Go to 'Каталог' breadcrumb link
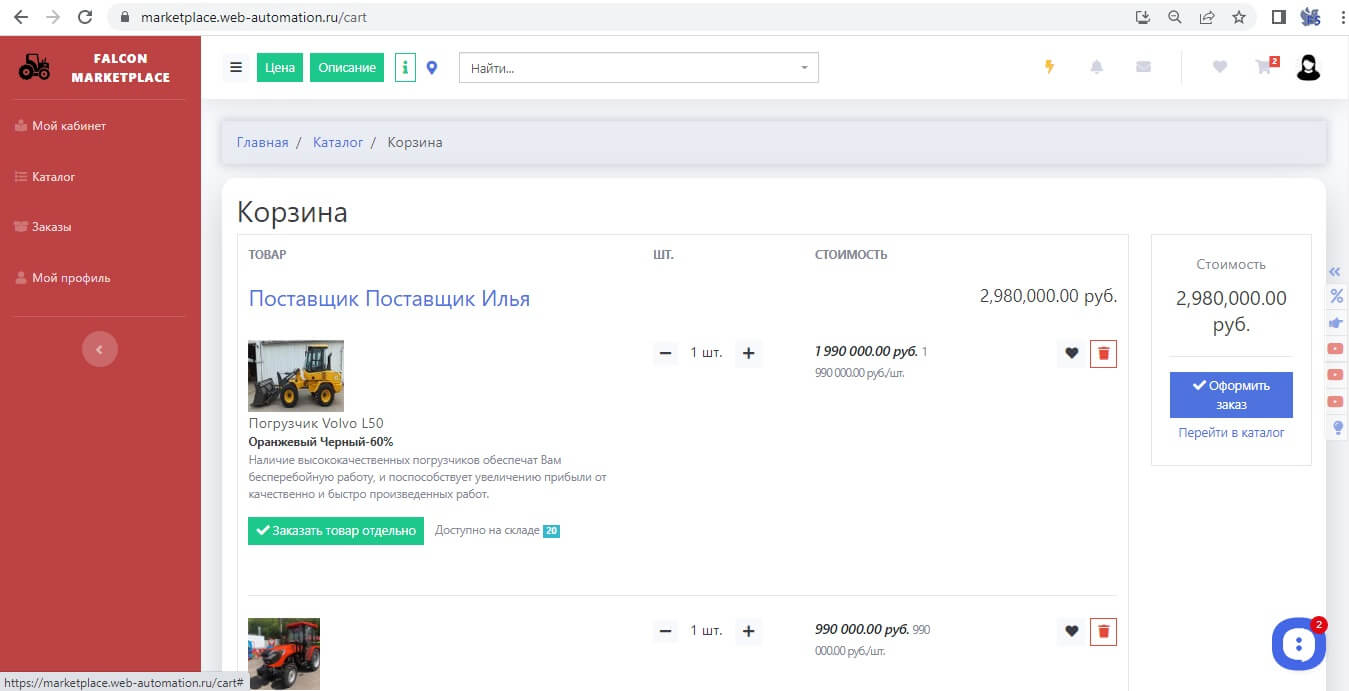1349x691 pixels. (338, 142)
